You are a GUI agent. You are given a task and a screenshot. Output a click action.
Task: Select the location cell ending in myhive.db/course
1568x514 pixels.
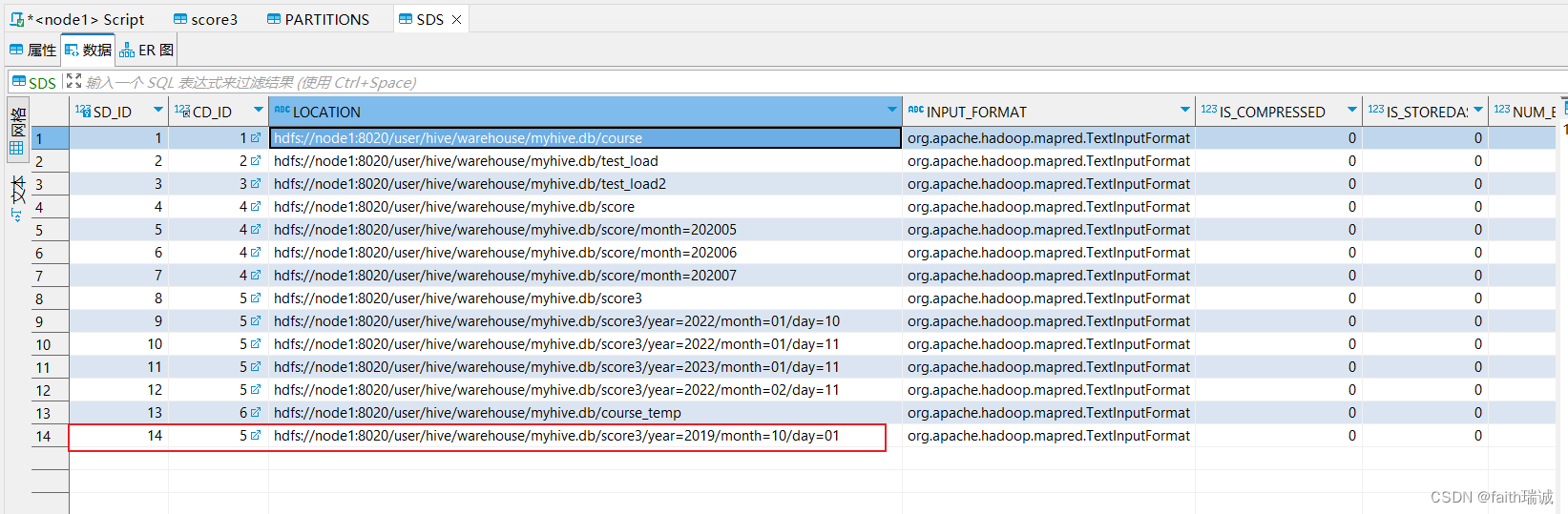(585, 138)
